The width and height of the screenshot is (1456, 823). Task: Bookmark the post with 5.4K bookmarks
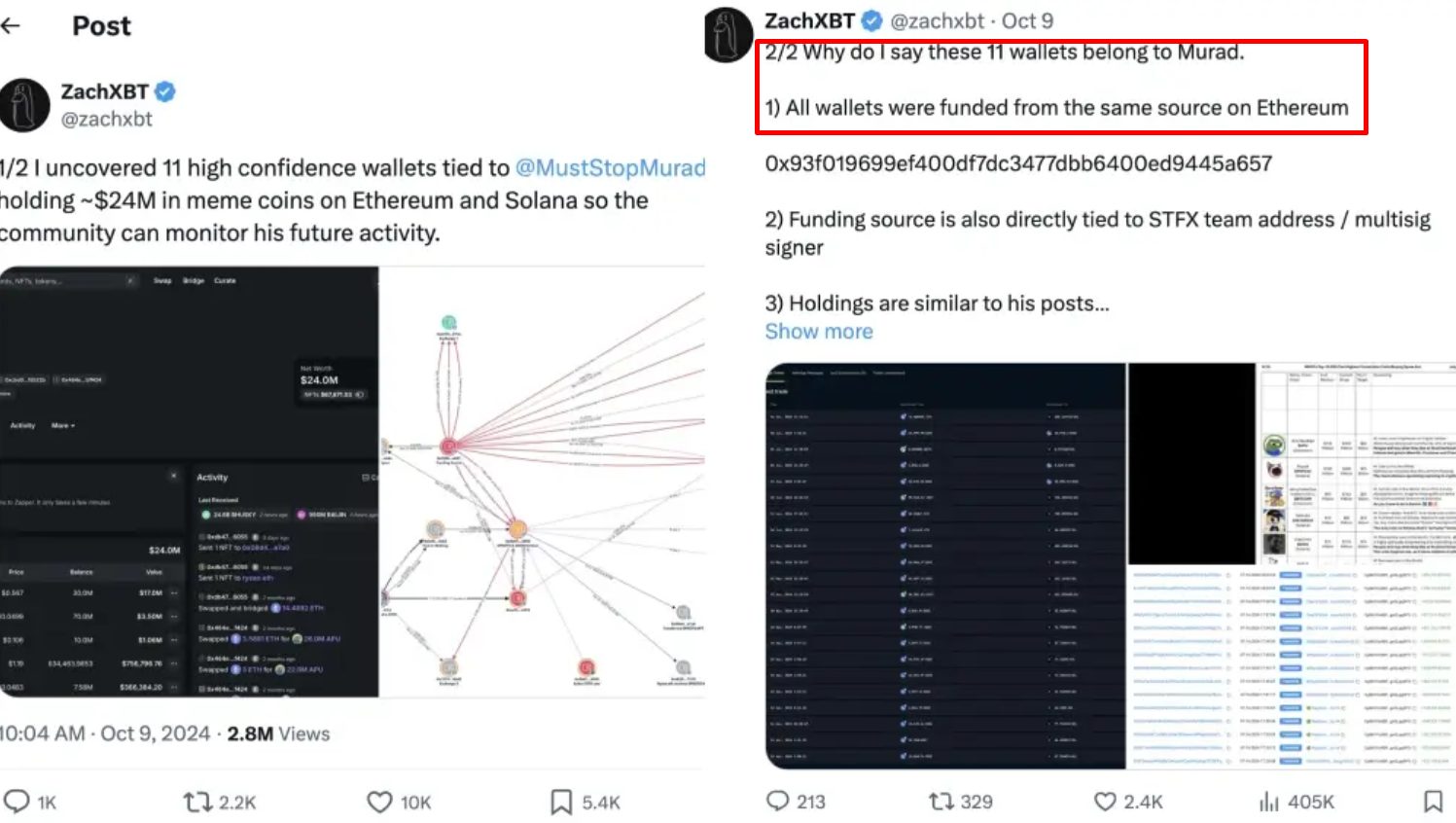click(561, 802)
